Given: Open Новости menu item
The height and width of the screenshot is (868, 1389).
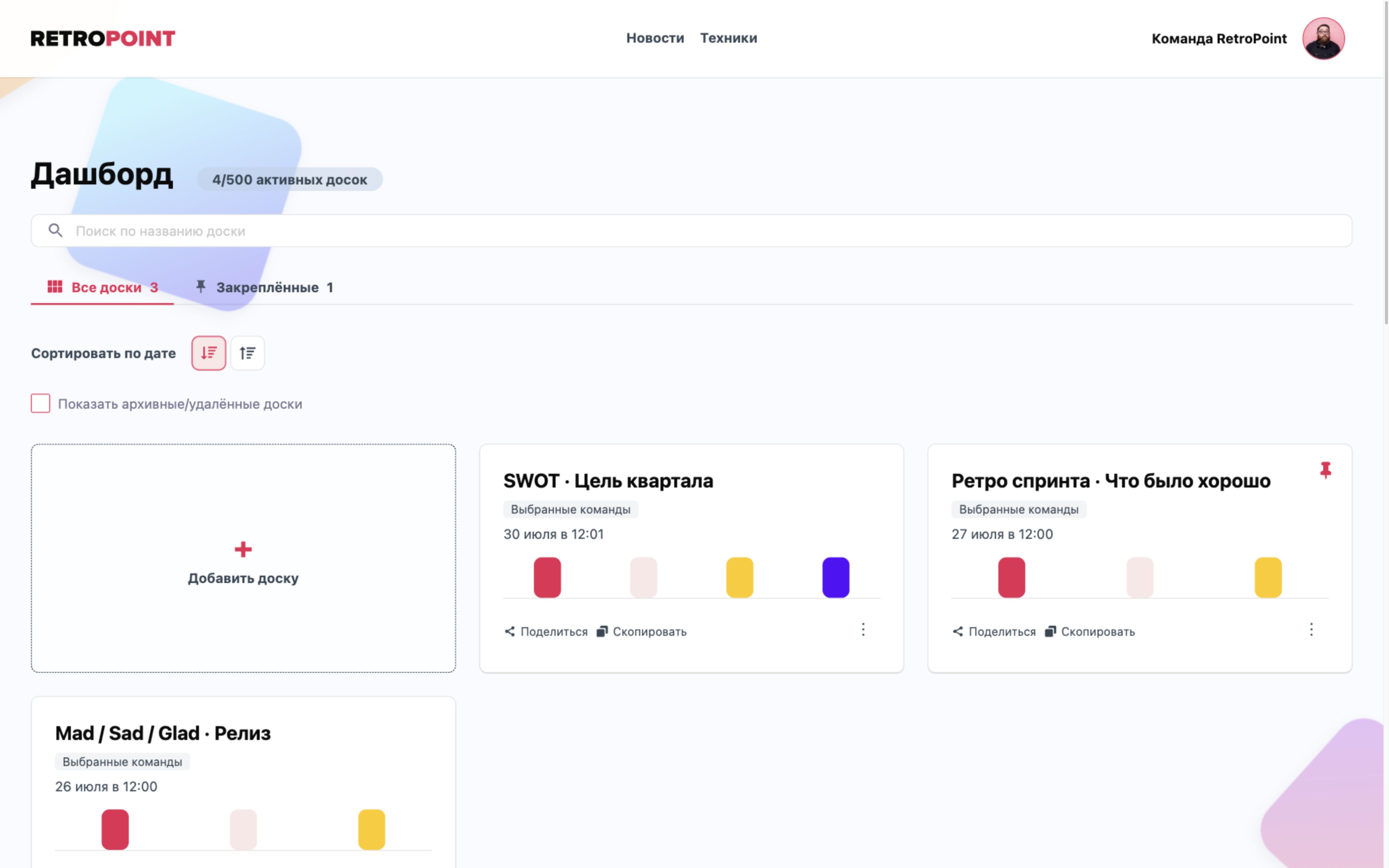Looking at the screenshot, I should tap(655, 38).
